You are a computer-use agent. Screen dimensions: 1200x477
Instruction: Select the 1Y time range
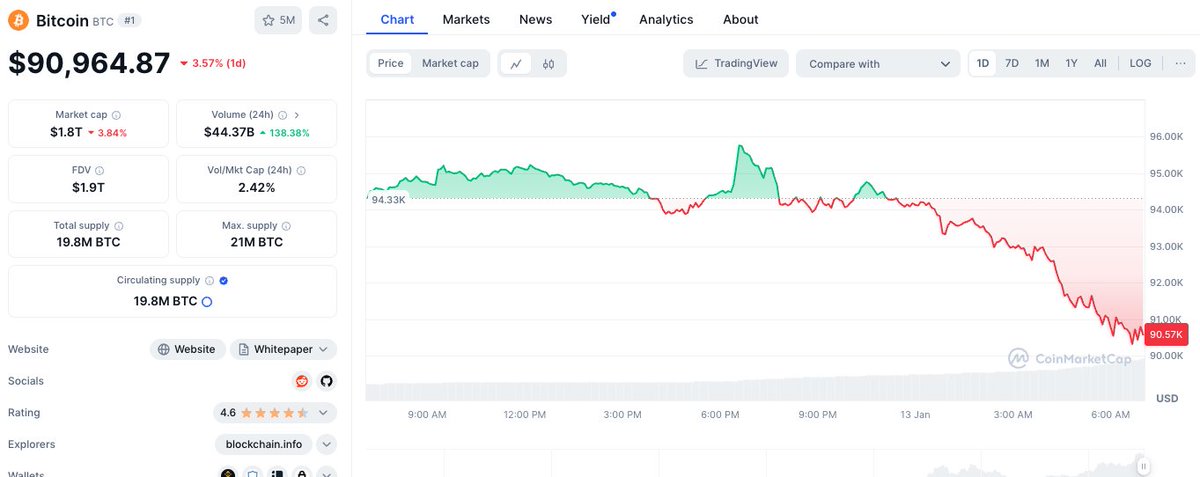pyautogui.click(x=1071, y=63)
